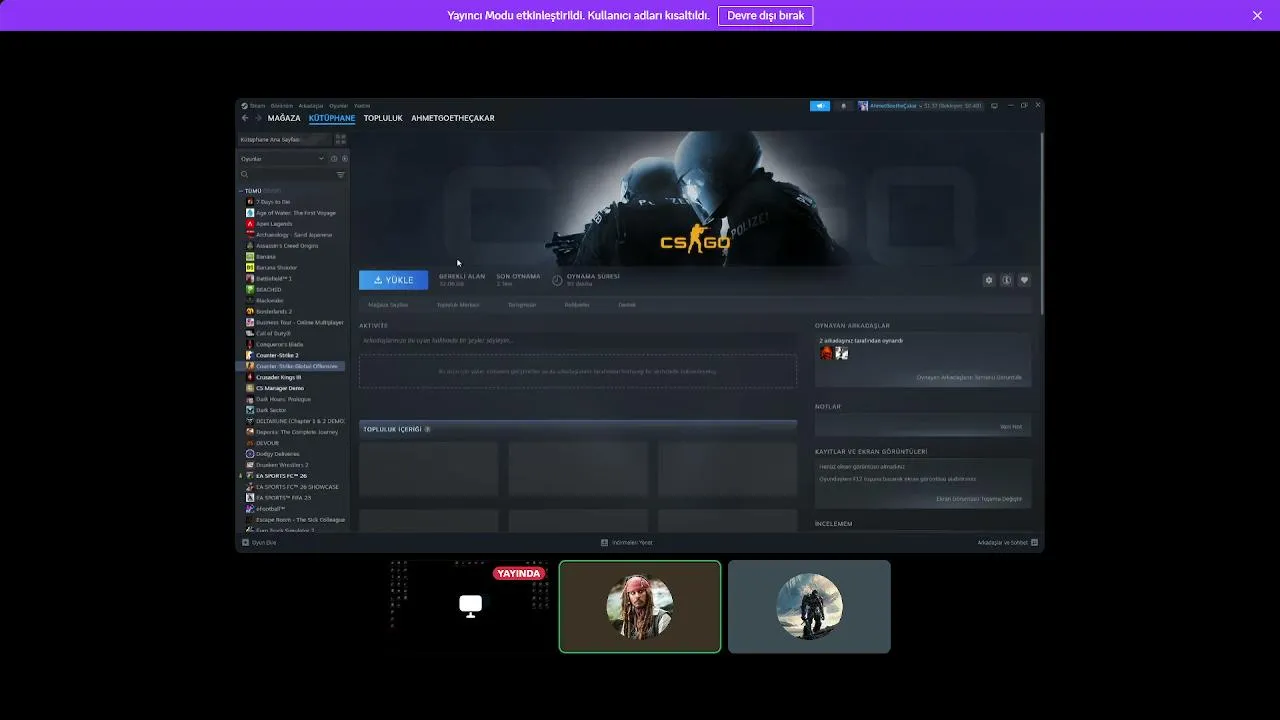Viewport: 1280px width, 720px height.
Task: Click the library search field
Action: point(285,175)
